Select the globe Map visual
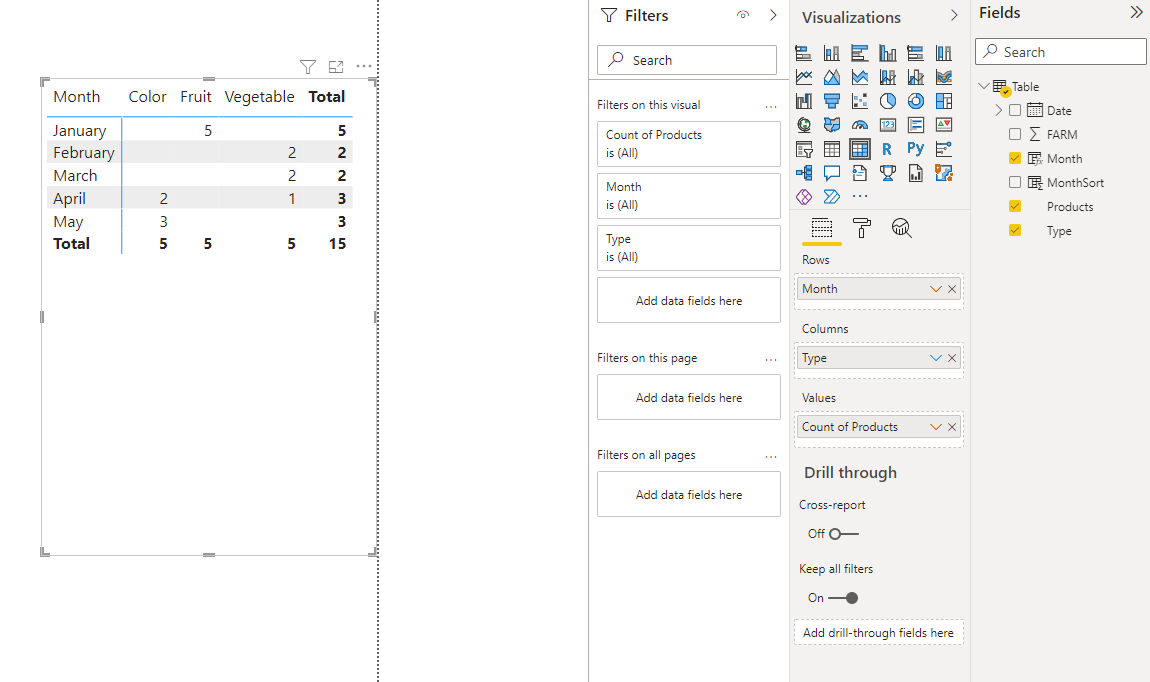Screen dimensions: 1150x682 [804, 125]
